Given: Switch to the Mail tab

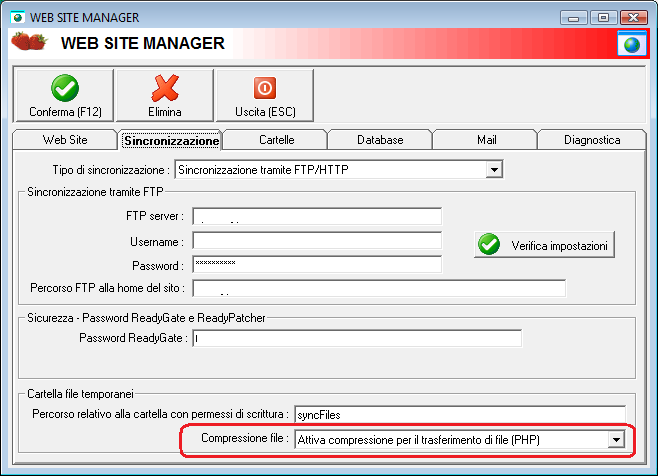Looking at the screenshot, I should tap(486, 140).
